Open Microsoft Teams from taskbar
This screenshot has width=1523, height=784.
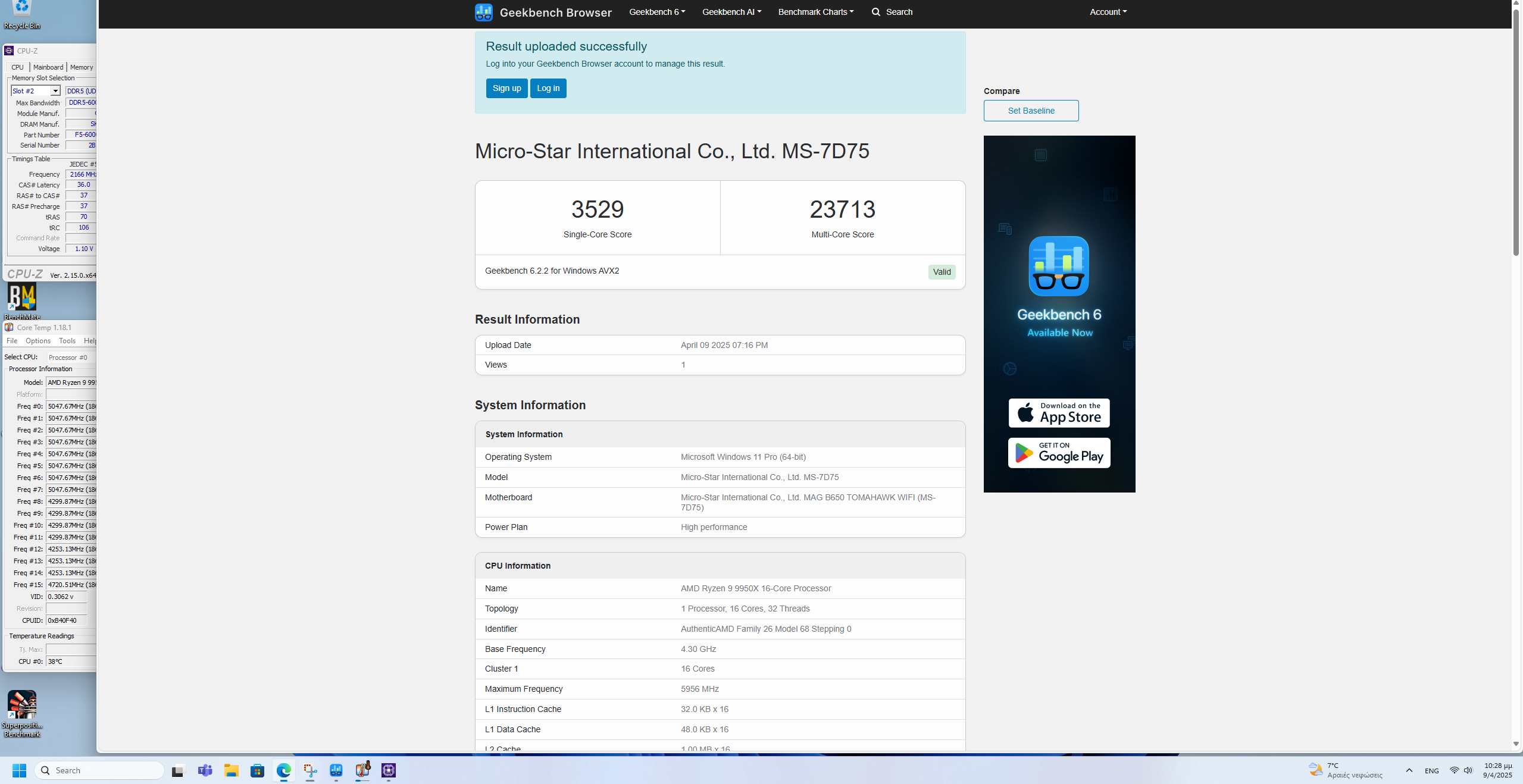click(x=205, y=770)
